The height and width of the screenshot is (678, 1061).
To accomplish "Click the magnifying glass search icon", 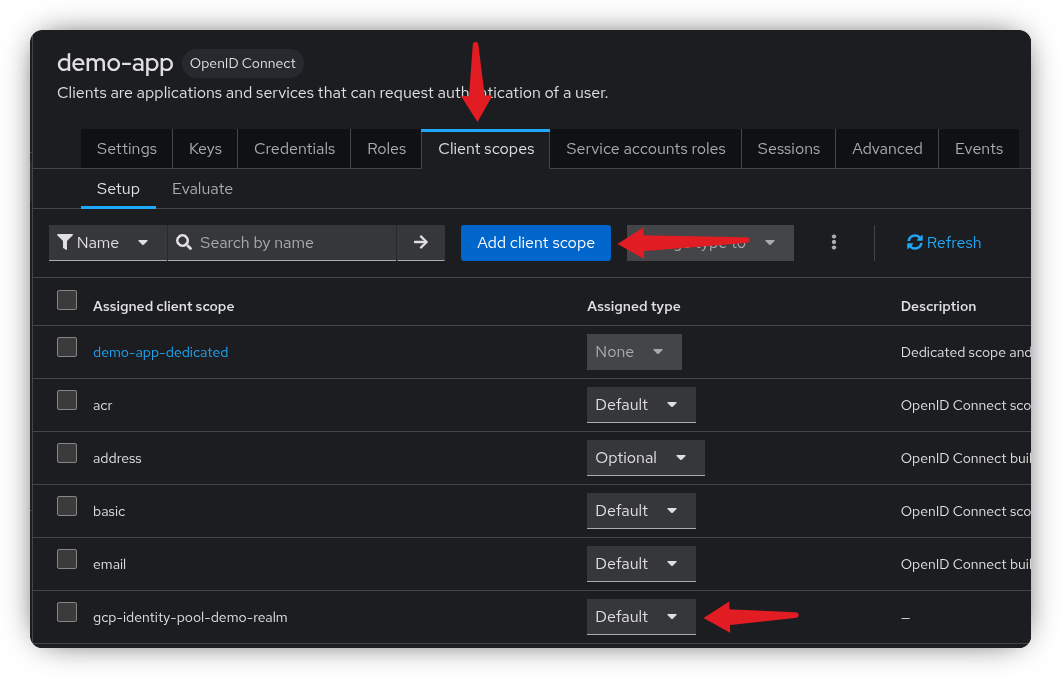I will 184,242.
